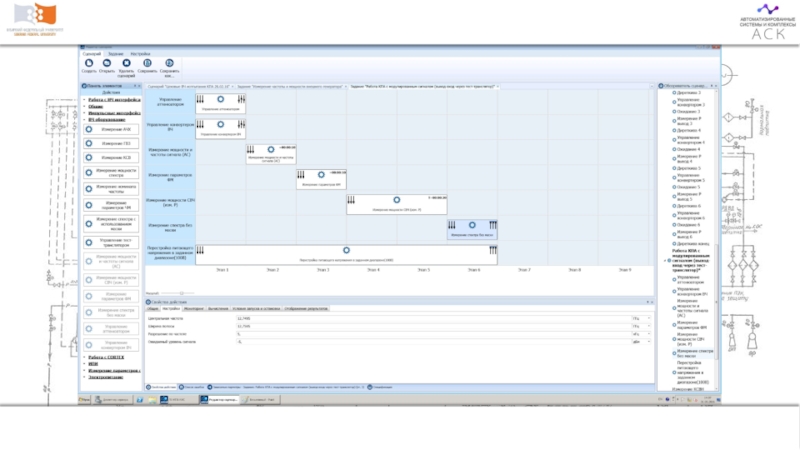Select the Измерение АЧХ action icon
The image size is (800, 450).
click(x=89, y=130)
